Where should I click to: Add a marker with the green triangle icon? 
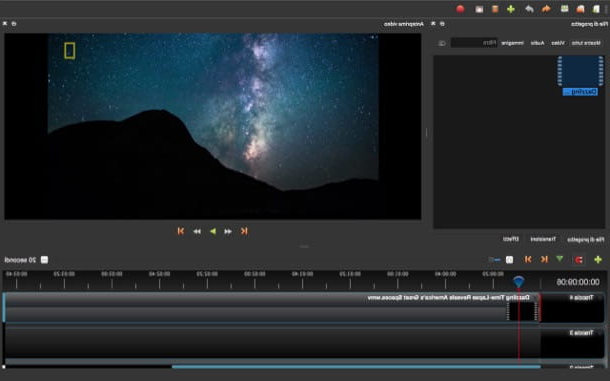560,259
